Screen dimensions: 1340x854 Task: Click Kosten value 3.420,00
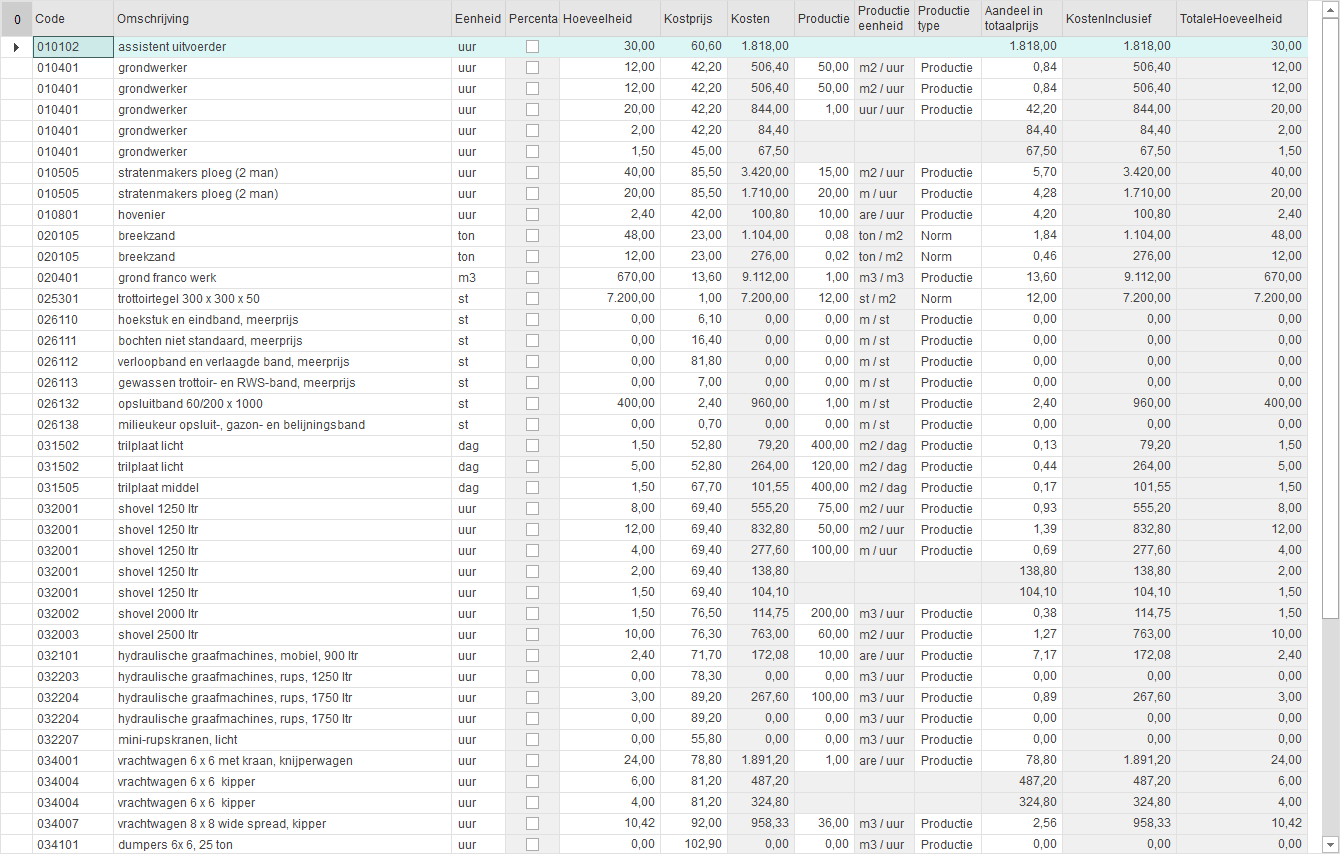[760, 173]
